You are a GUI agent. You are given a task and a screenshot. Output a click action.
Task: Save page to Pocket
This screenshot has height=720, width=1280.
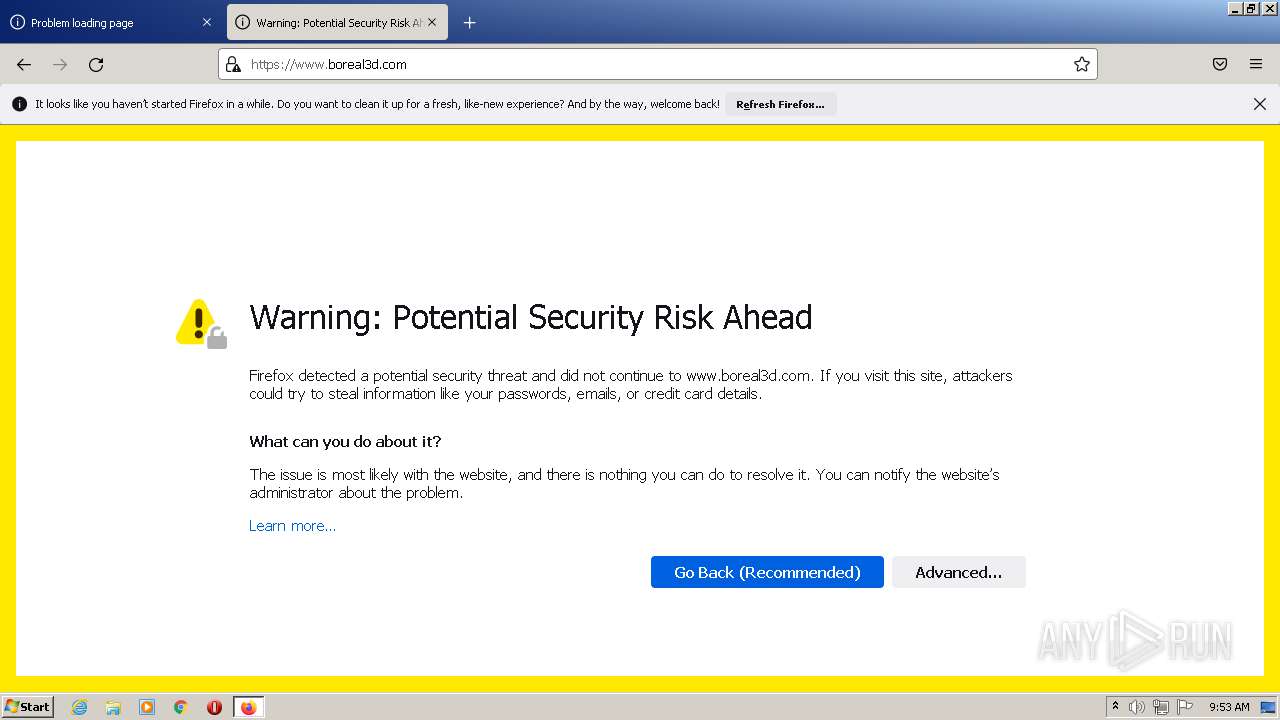1220,64
